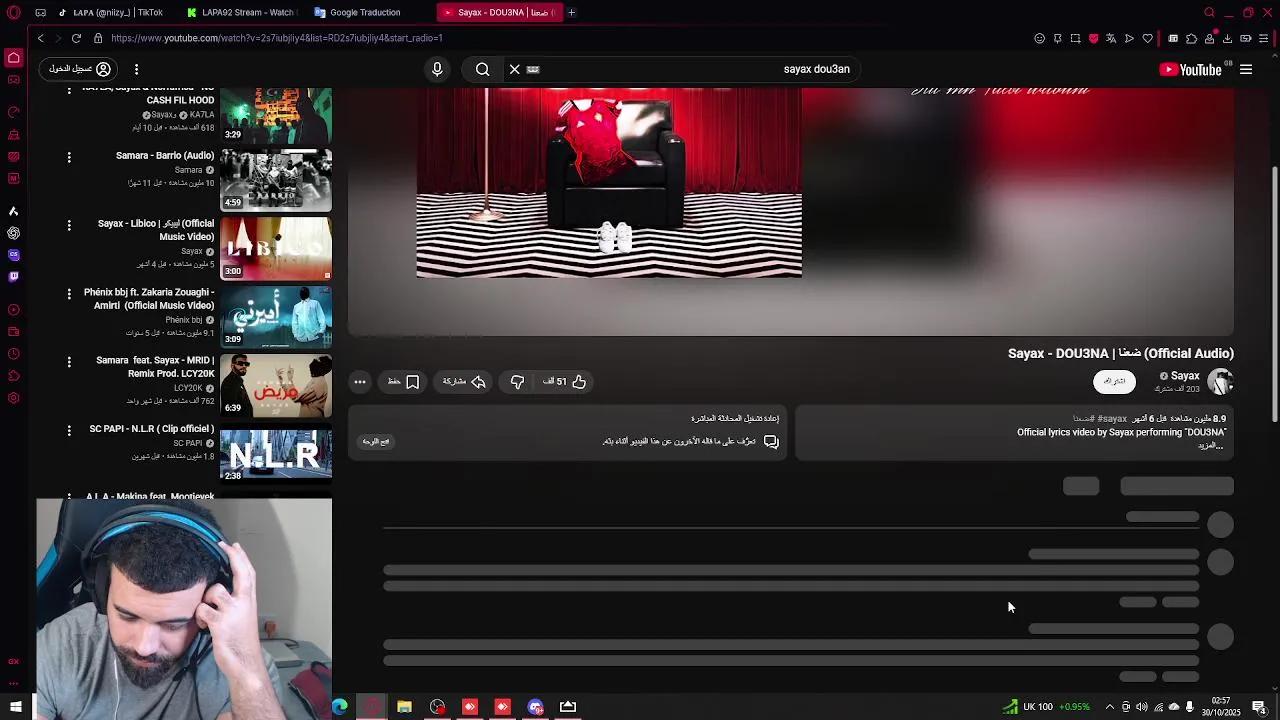Open downloads icon in browser toolbar
Viewport: 1280px width, 720px height.
coord(1227,38)
